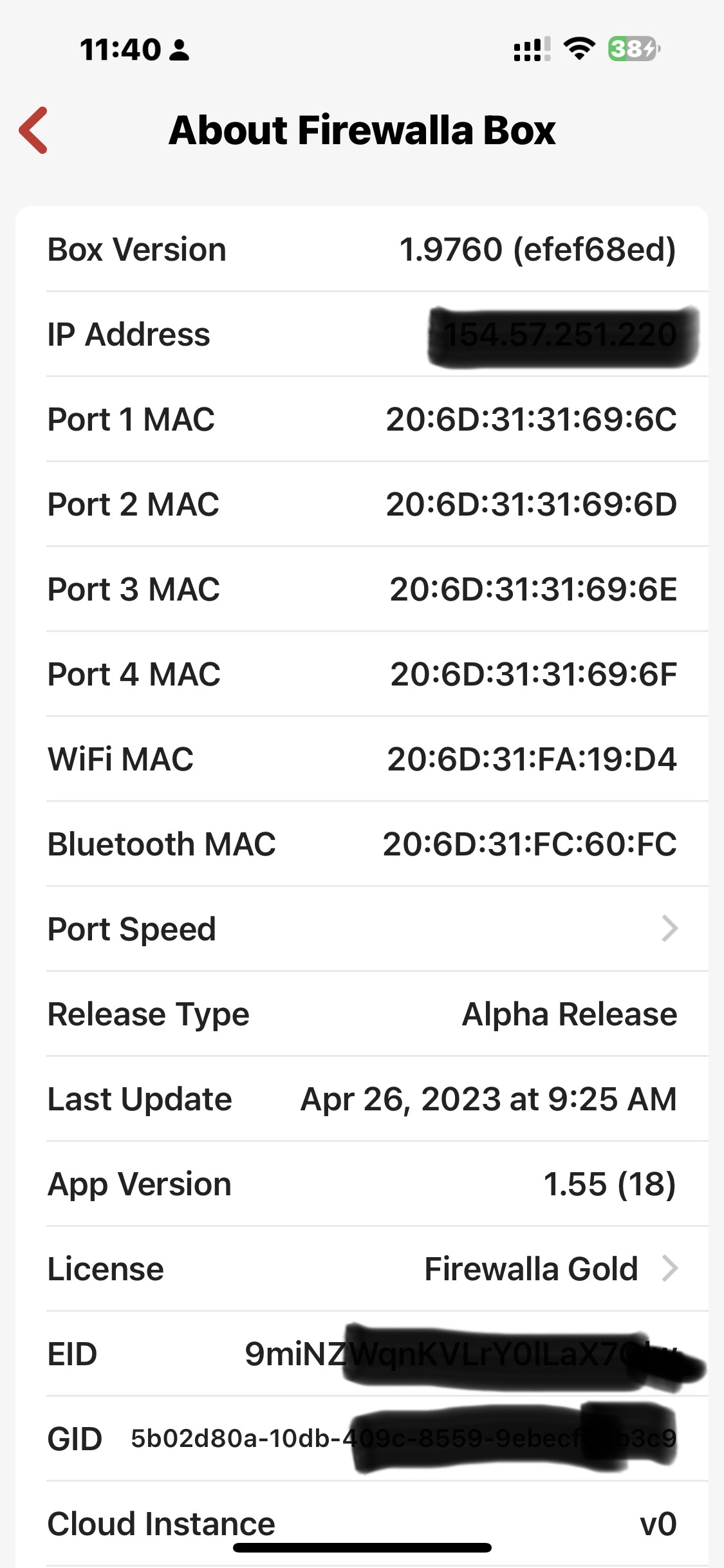This screenshot has height=1568, width=724.
Task: Tap the person icon beside the time
Action: (x=179, y=50)
